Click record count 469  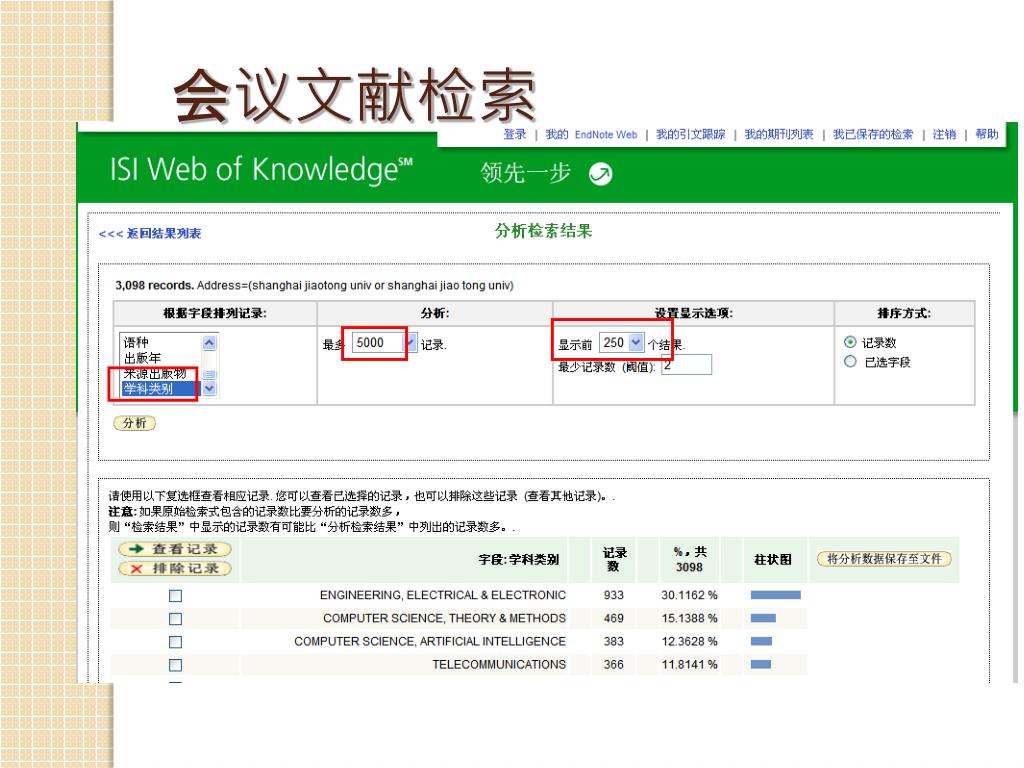(x=613, y=618)
